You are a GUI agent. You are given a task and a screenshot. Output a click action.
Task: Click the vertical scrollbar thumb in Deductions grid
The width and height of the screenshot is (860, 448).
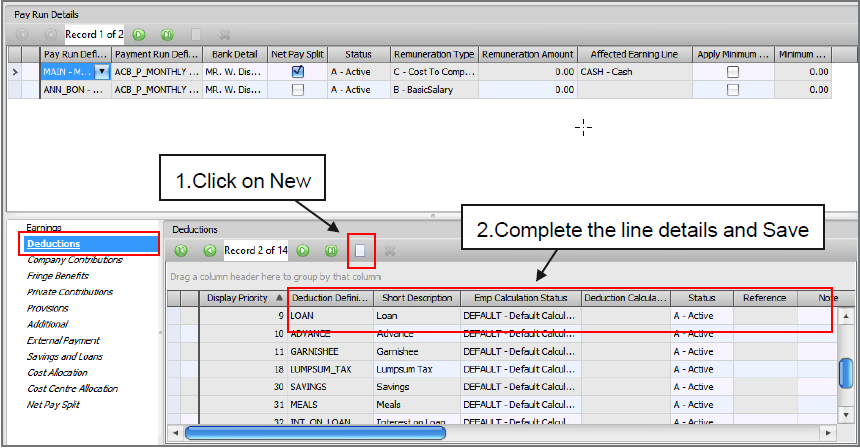tap(846, 372)
